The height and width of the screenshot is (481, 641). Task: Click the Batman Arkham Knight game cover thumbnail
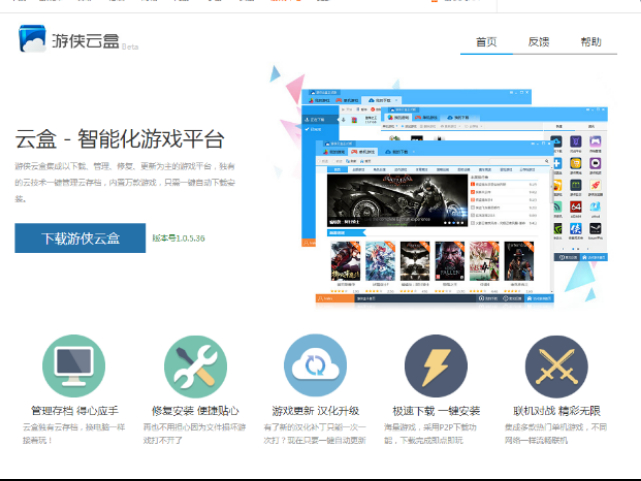pyautogui.click(x=415, y=261)
